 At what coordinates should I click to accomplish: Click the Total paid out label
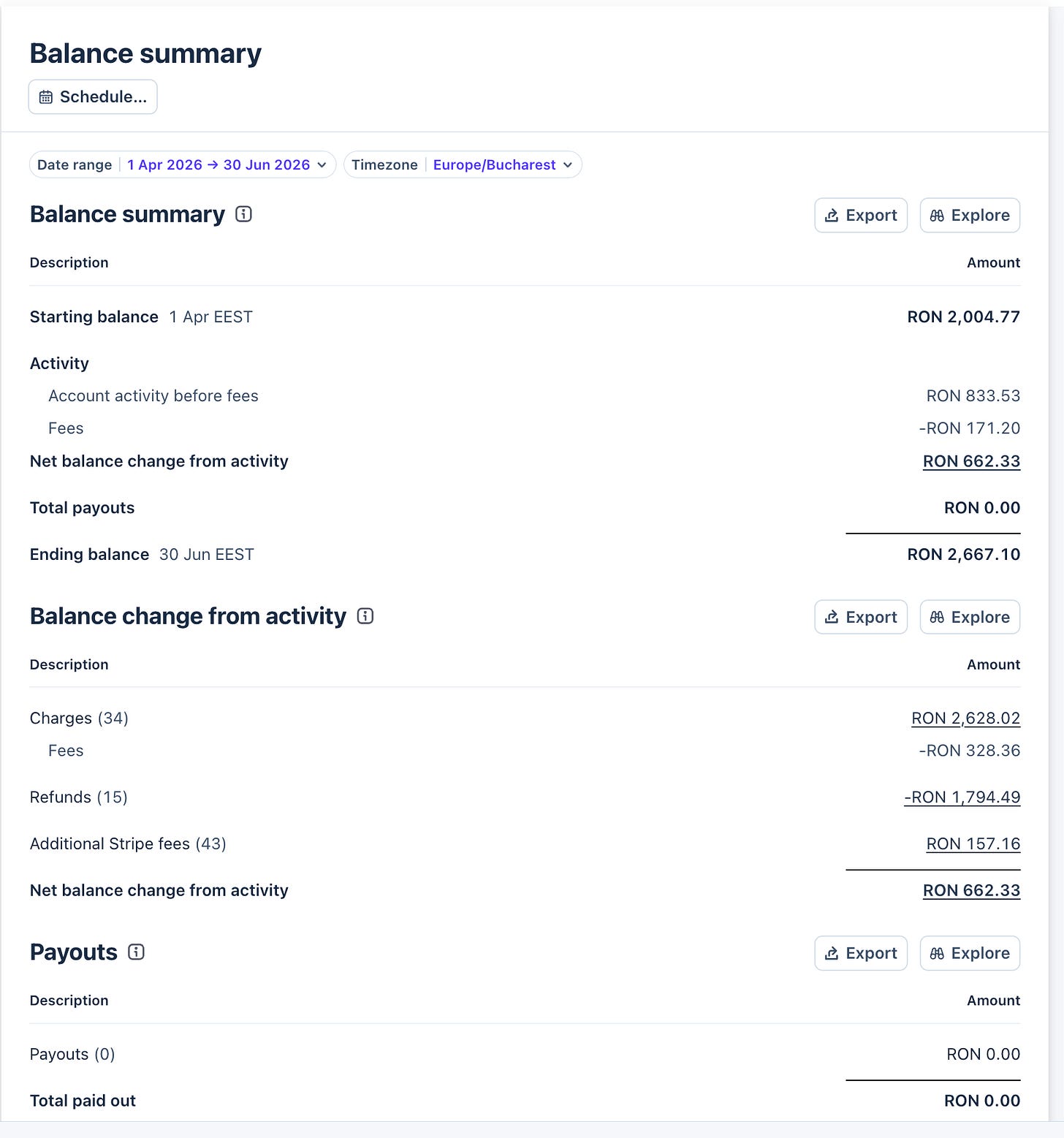coord(83,1101)
